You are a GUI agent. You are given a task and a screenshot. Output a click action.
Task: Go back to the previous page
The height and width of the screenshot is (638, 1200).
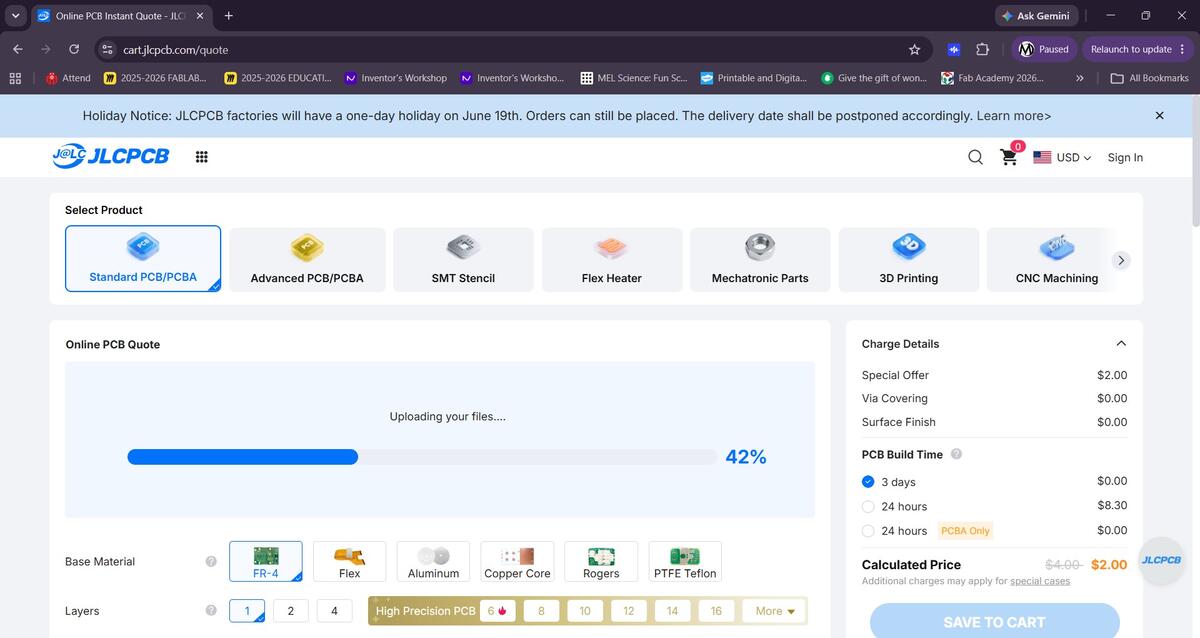click(18, 49)
